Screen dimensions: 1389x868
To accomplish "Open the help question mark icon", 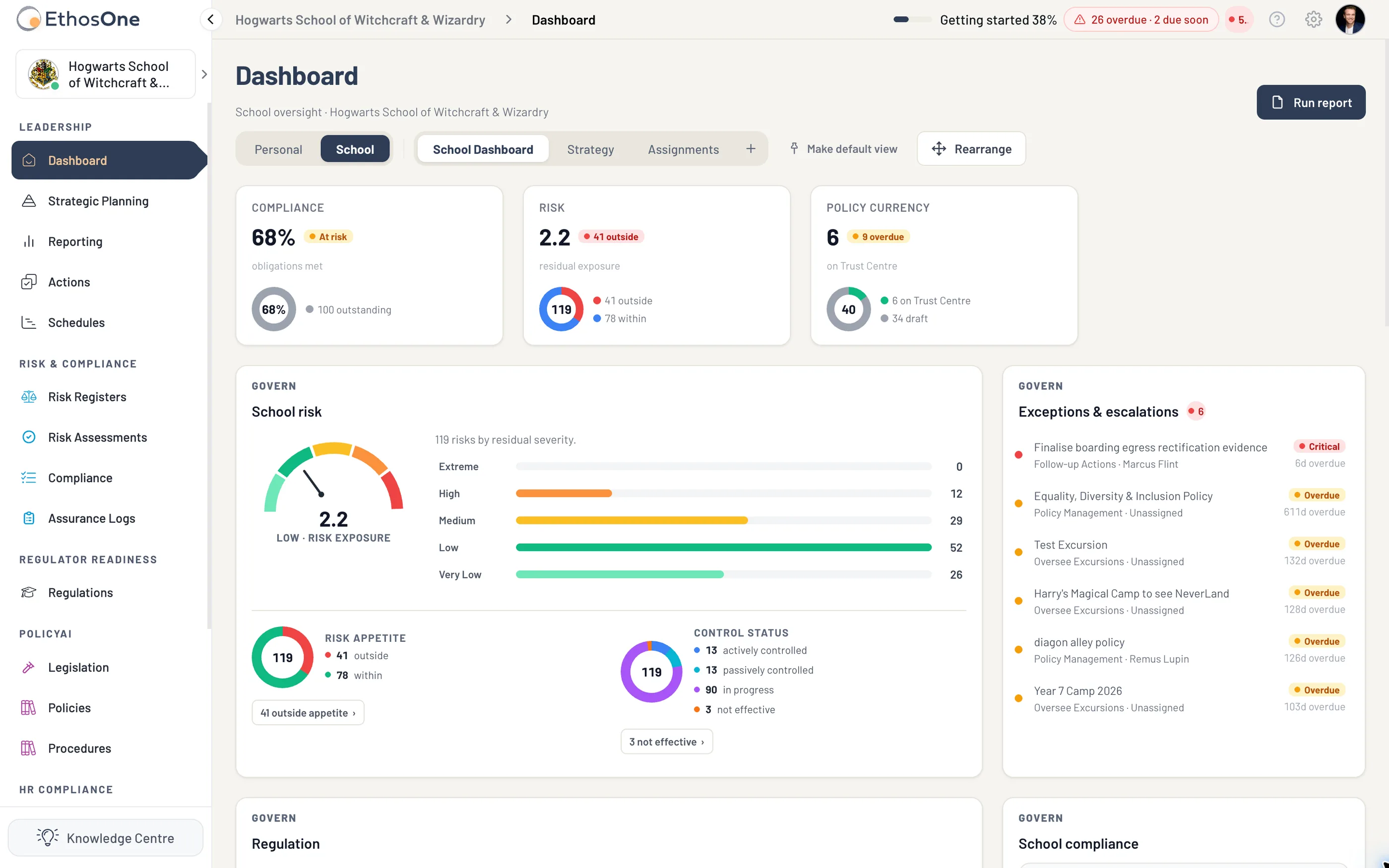I will [1276, 19].
